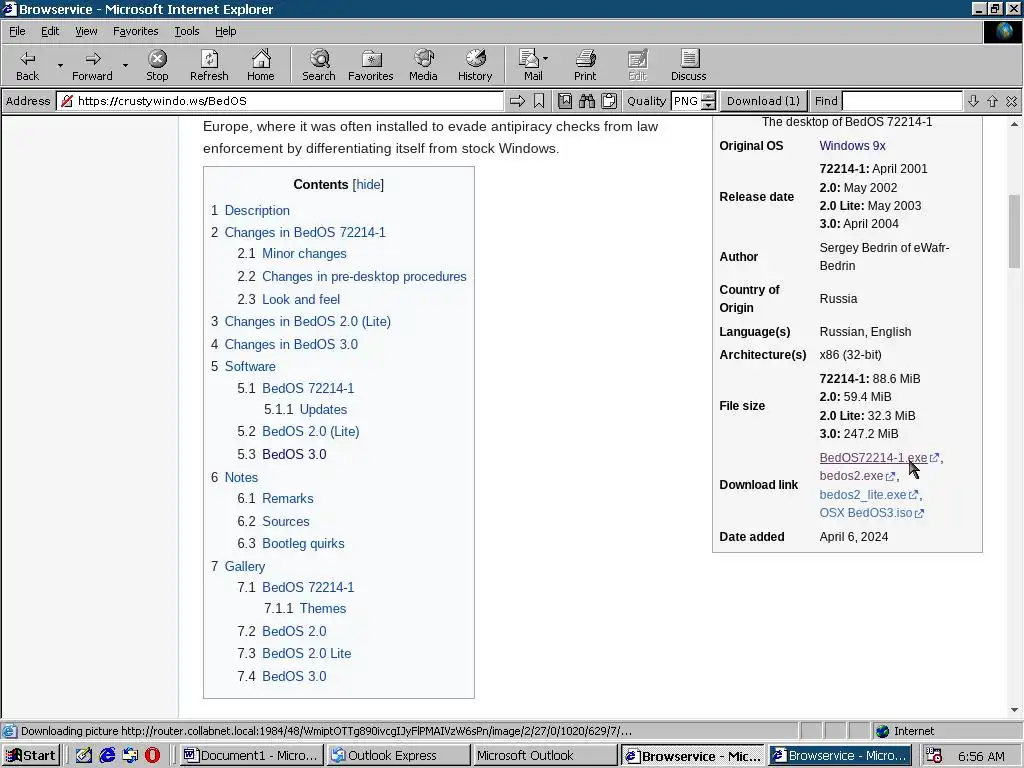This screenshot has width=1024, height=768.
Task: Click the bookmarks book icon in address toolbar
Action: point(565,101)
